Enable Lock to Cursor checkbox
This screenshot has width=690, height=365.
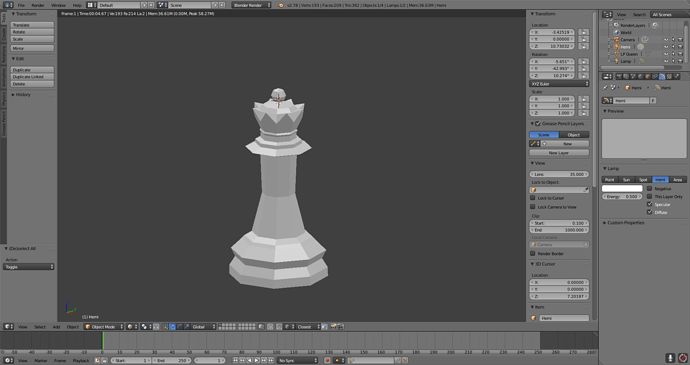(x=532, y=198)
